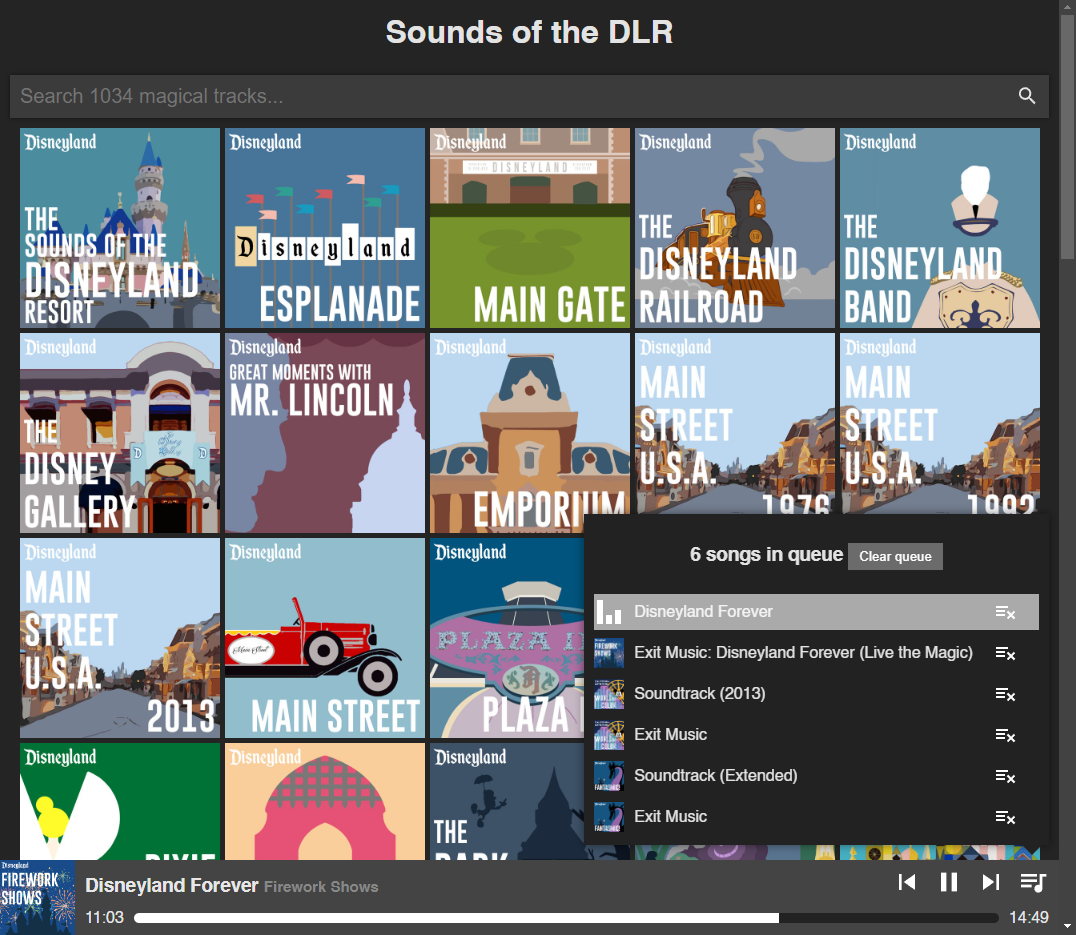Image resolution: width=1076 pixels, height=935 pixels.
Task: Skip to the next track
Action: 990,882
